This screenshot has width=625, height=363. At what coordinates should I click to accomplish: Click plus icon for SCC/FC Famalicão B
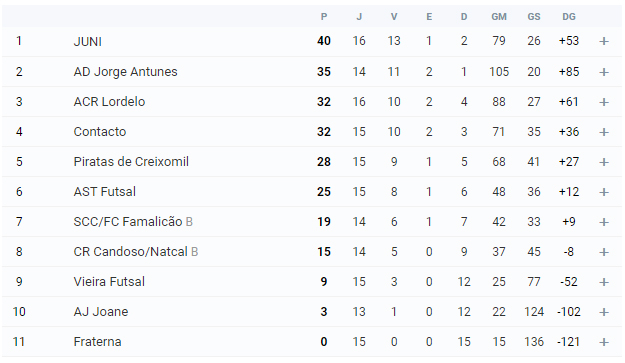coord(603,222)
